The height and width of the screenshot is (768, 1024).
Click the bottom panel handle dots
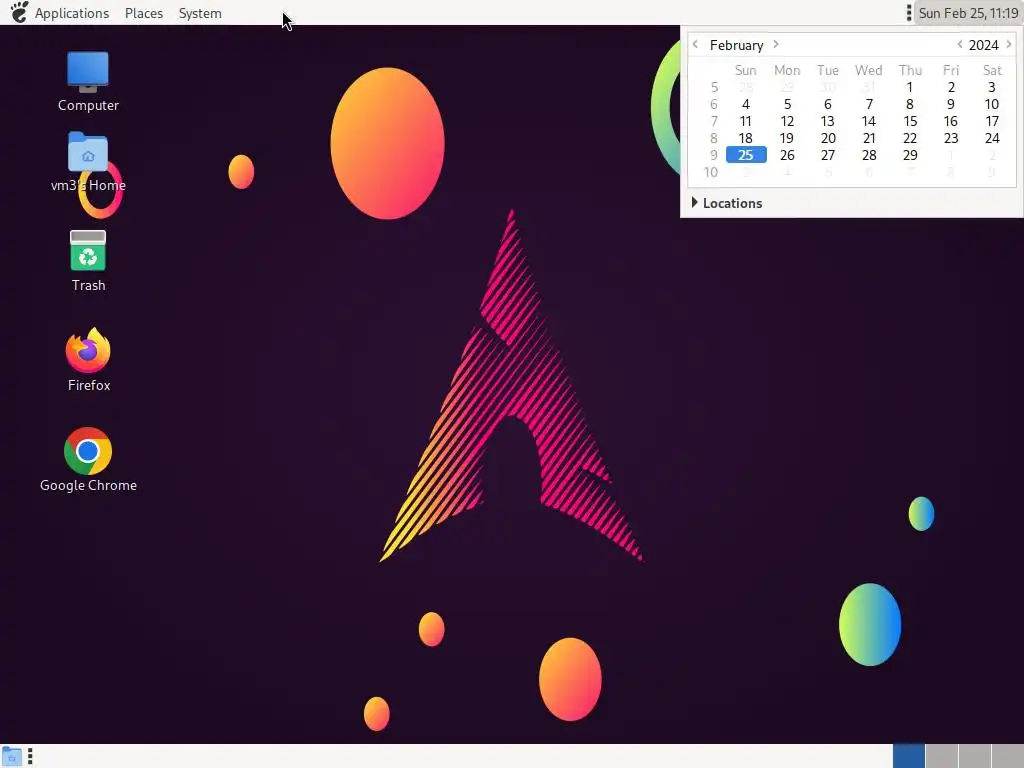(30, 756)
